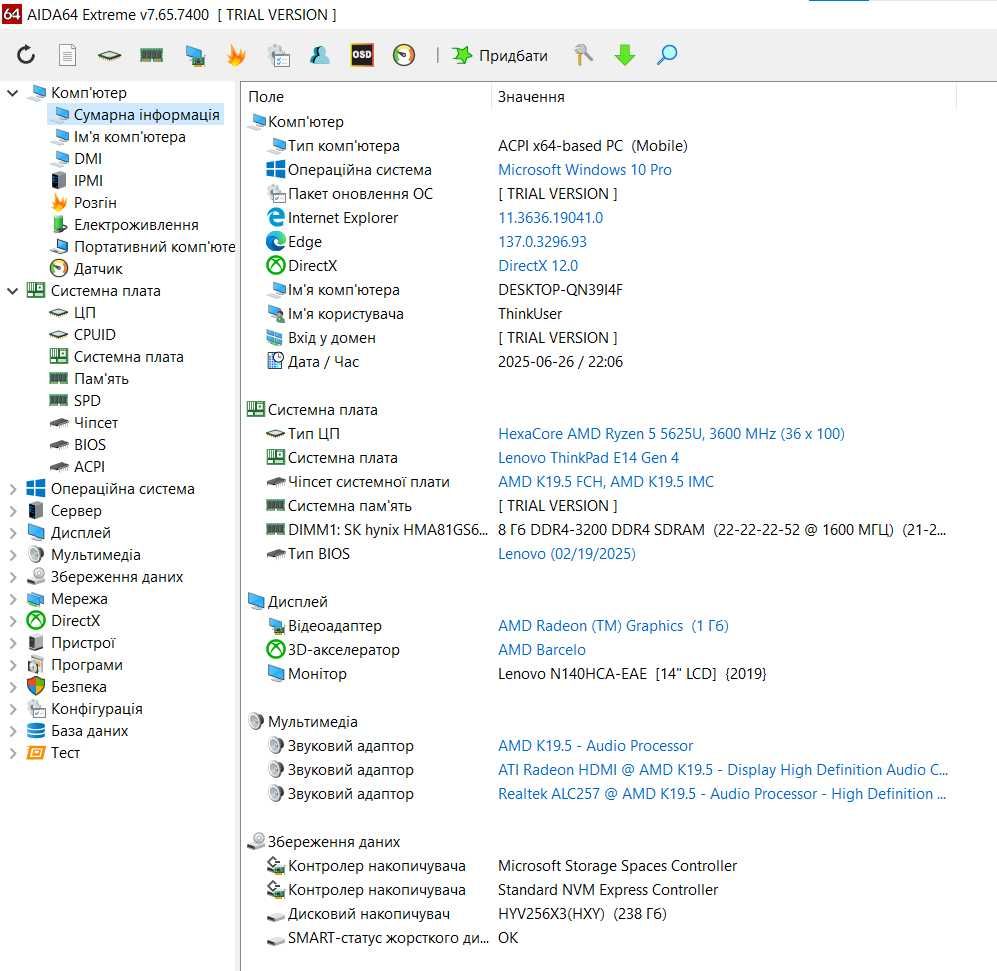This screenshot has height=971, width=997.
Task: Expand the Мережа tree node
Action: coord(13,599)
